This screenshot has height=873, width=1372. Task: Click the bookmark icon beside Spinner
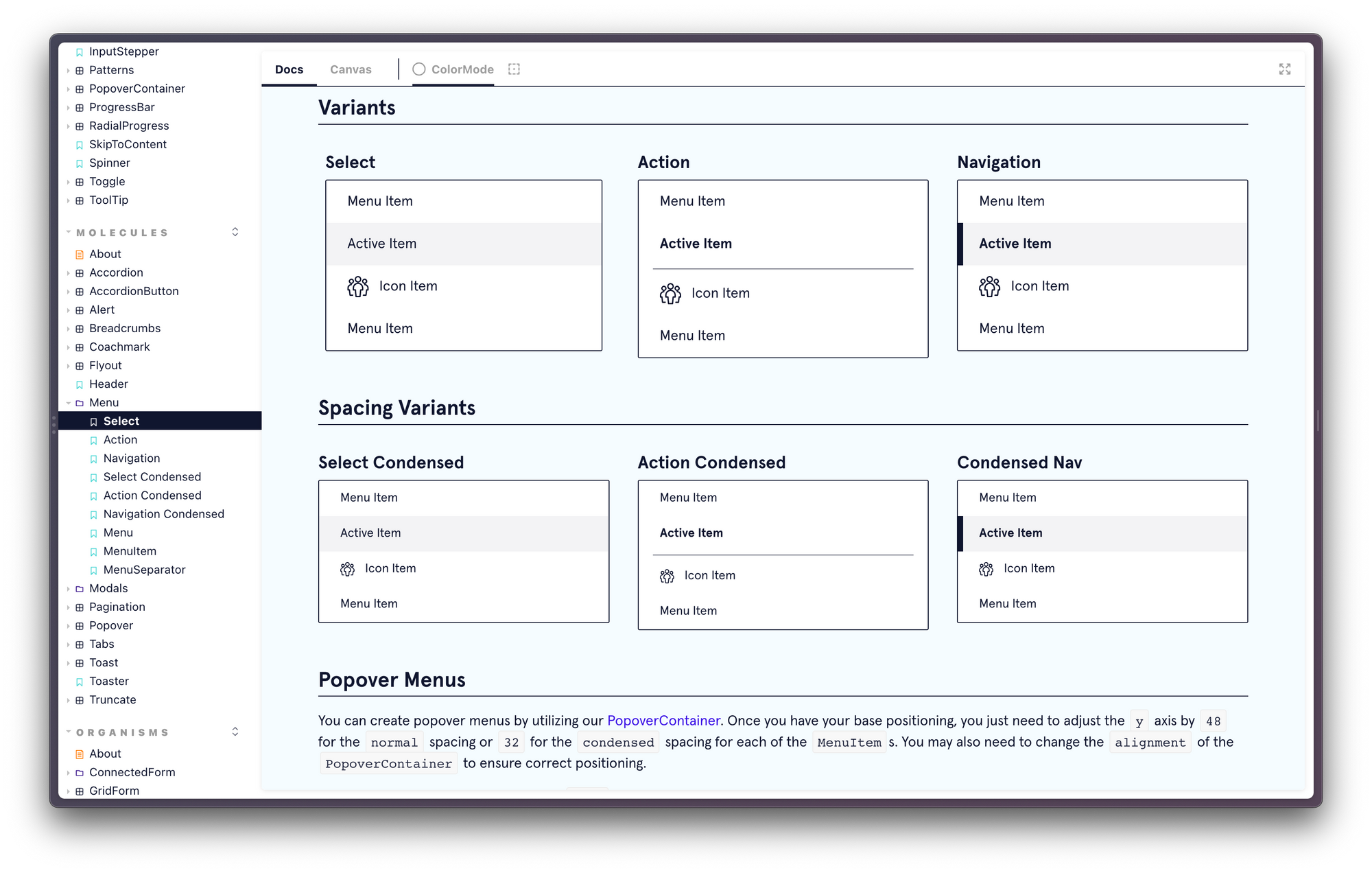tap(80, 163)
